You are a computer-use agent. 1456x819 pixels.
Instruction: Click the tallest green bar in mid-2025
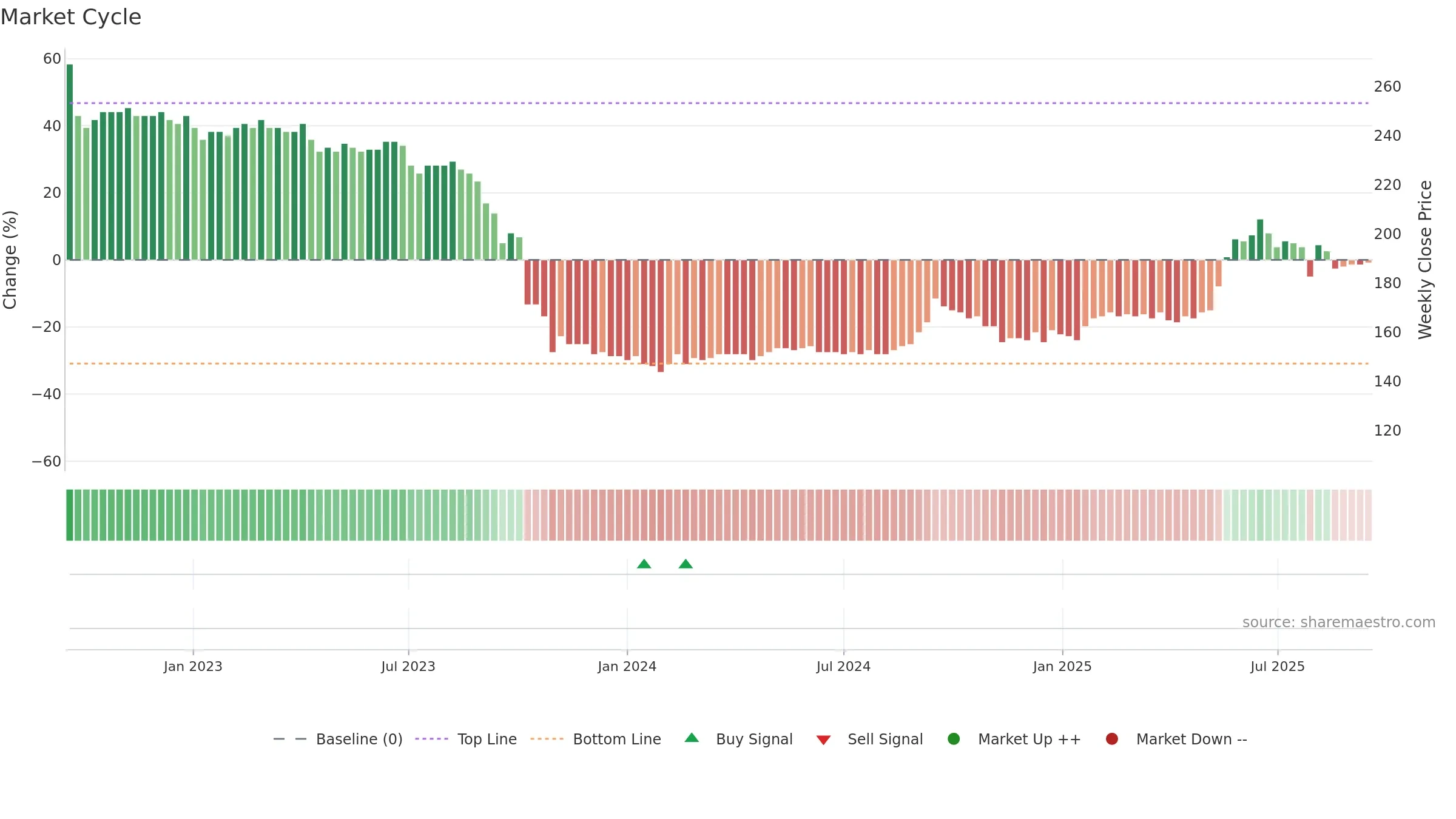tap(1260, 240)
